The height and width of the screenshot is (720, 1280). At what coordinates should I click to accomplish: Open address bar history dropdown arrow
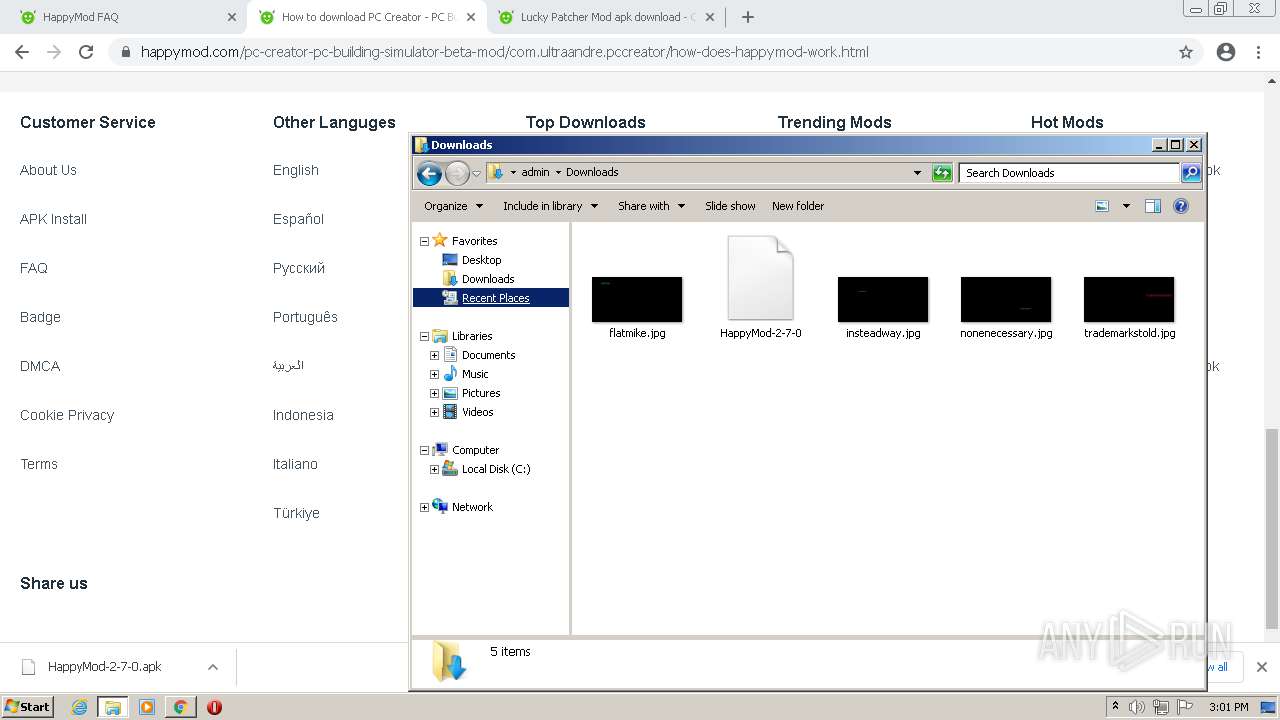[x=917, y=173]
